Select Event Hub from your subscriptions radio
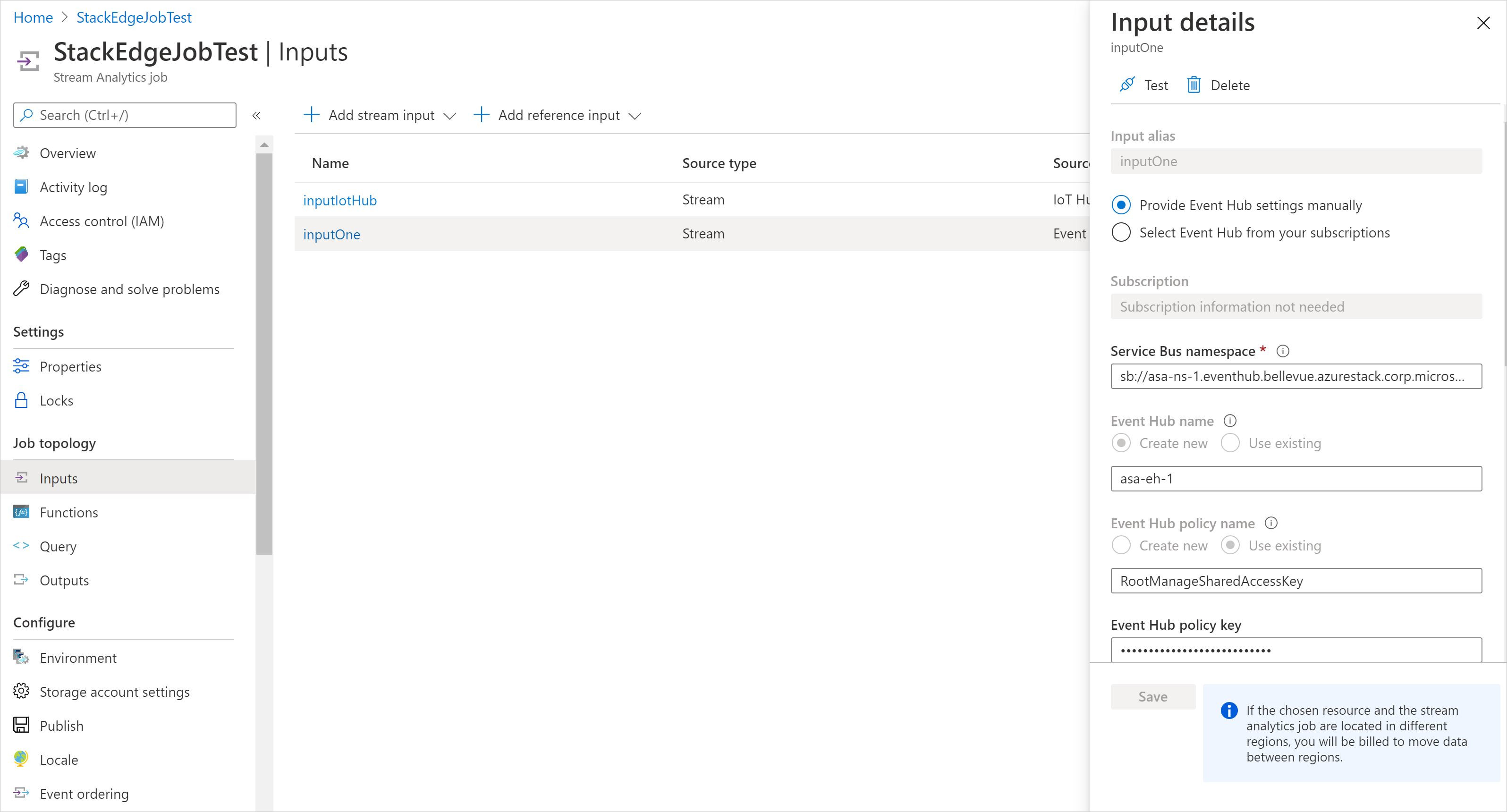 click(x=1121, y=233)
